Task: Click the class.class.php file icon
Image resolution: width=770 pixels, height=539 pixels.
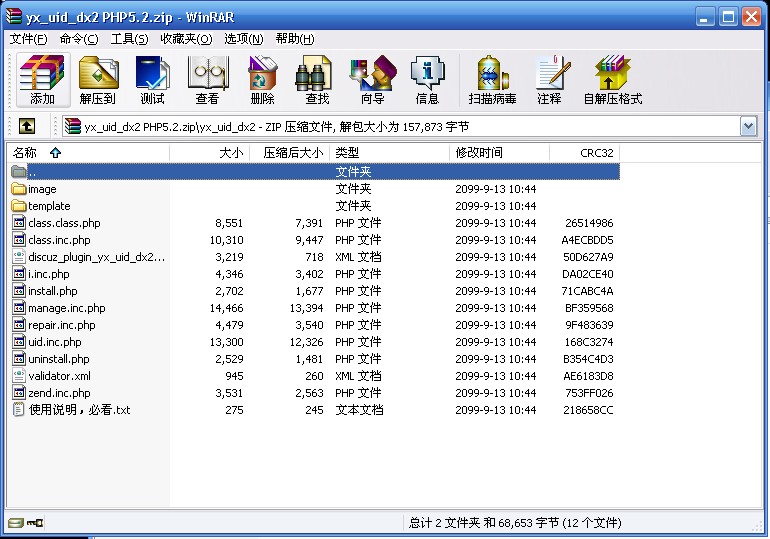Action: pyautogui.click(x=19, y=223)
